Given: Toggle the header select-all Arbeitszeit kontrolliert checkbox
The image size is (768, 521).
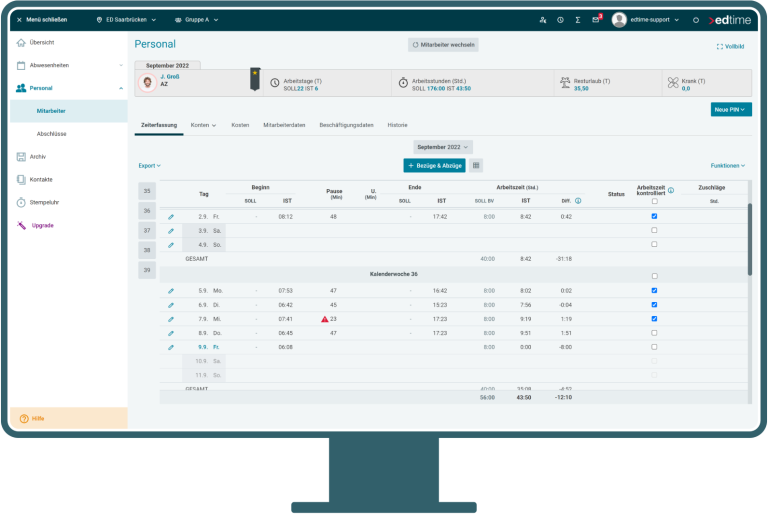Looking at the screenshot, I should coord(654,201).
